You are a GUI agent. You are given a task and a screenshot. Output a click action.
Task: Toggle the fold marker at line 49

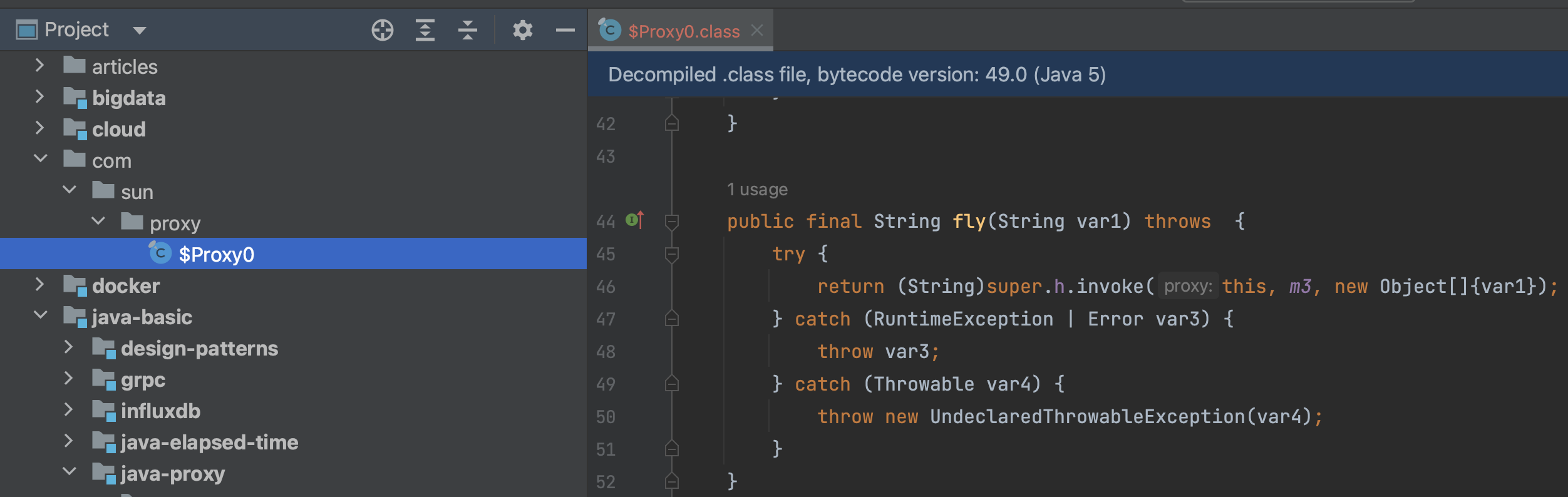pyautogui.click(x=671, y=384)
